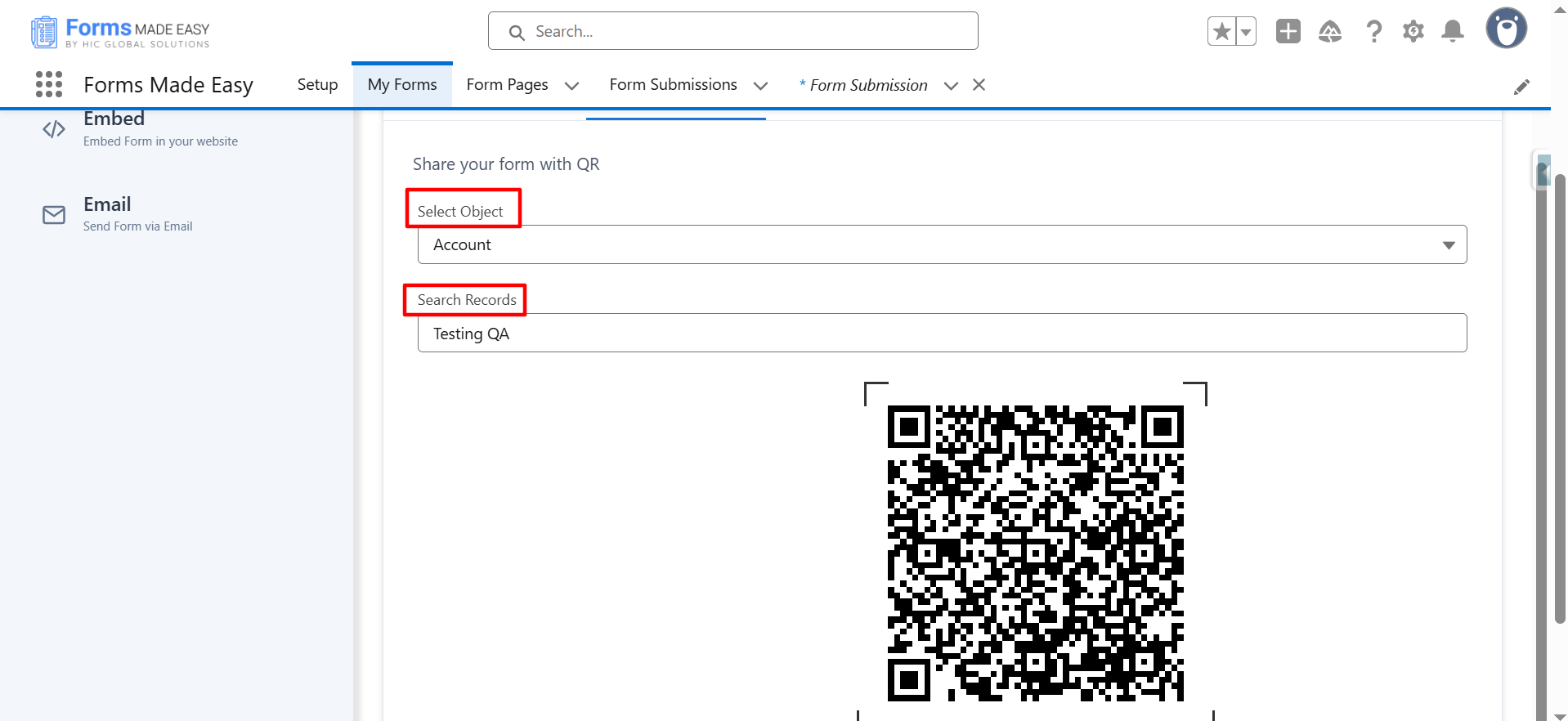
Task: Open the user profile avatar
Action: click(x=1507, y=29)
